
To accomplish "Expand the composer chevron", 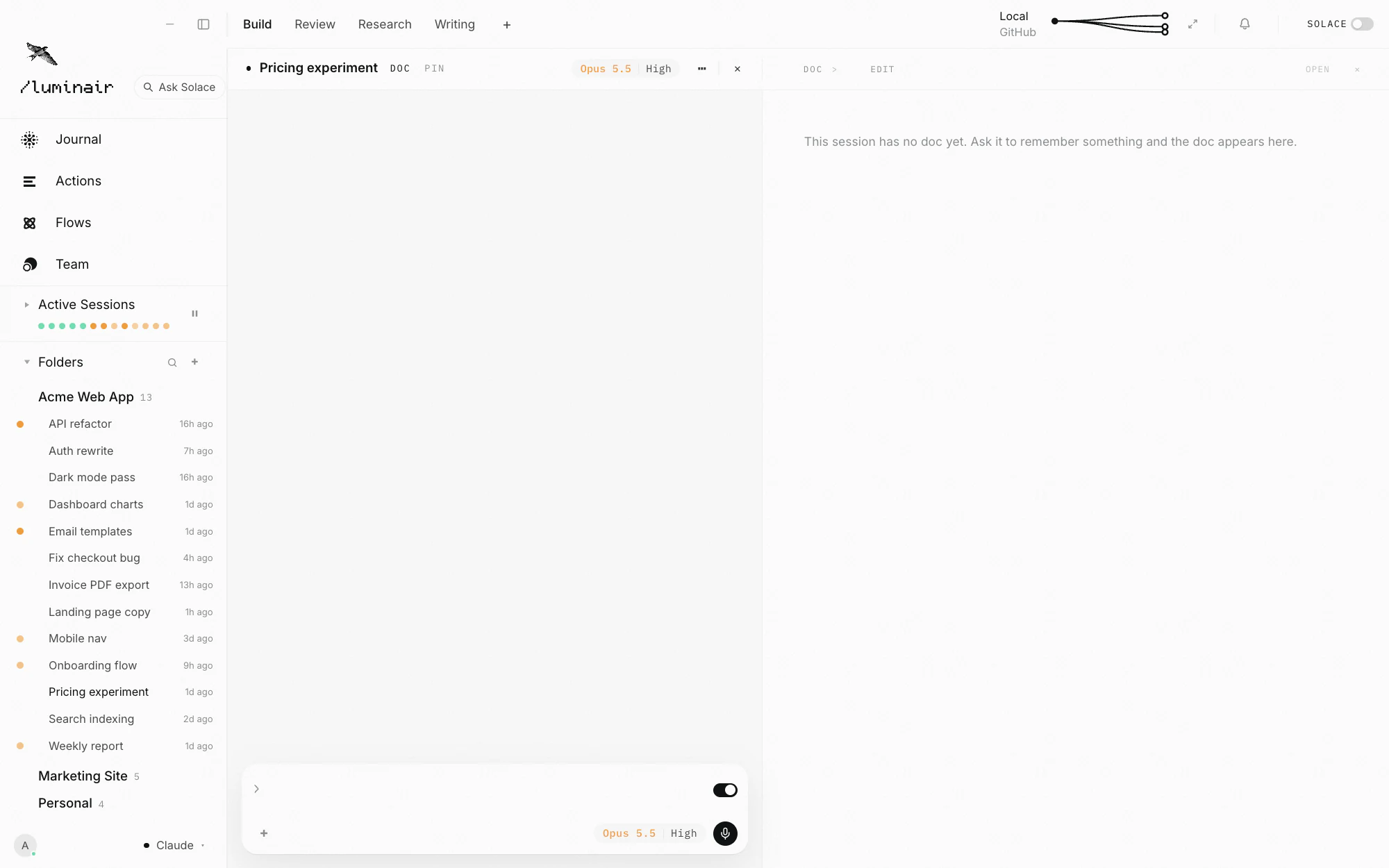I will (x=256, y=789).
